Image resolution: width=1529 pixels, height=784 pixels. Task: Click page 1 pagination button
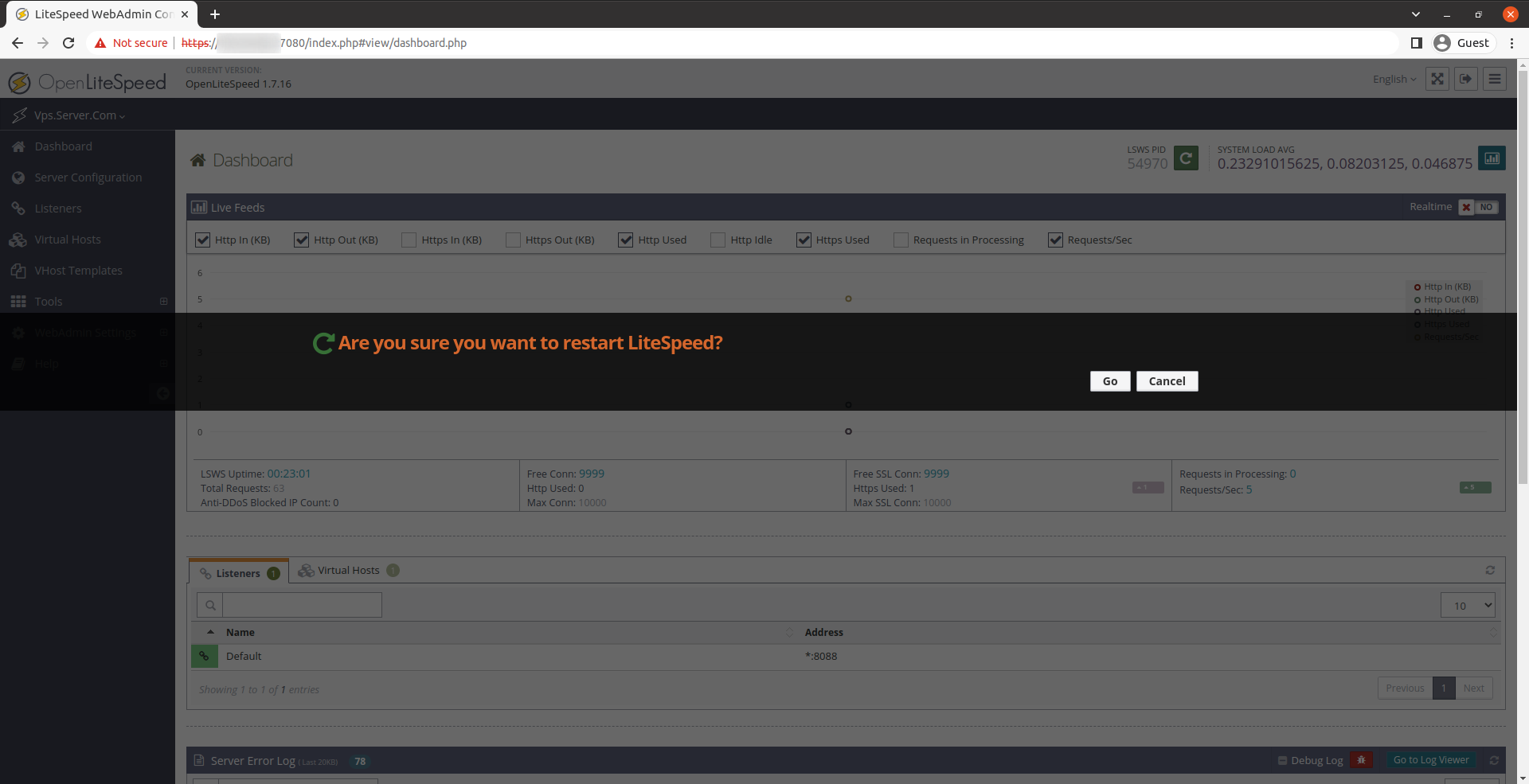[1443, 688]
